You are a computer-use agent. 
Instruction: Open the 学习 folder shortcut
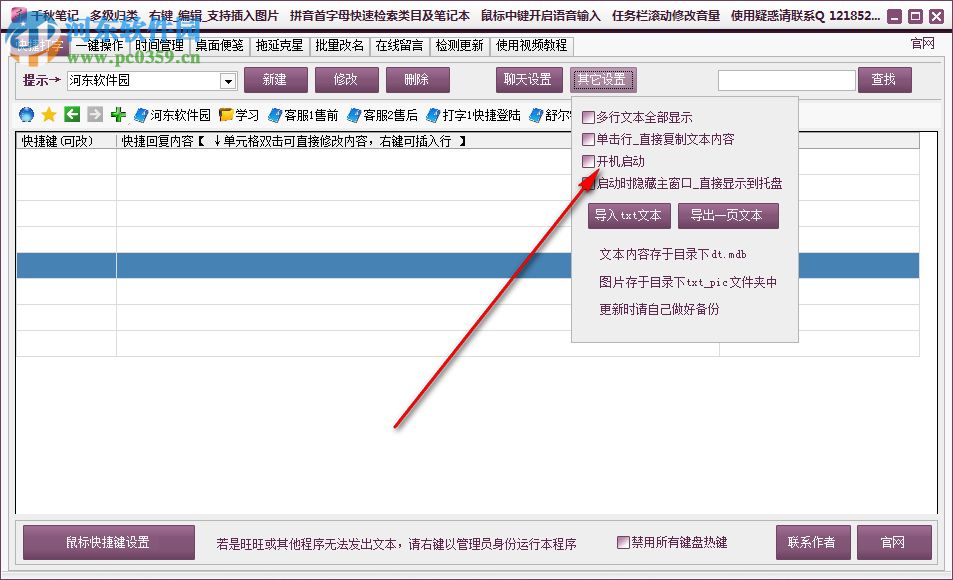click(x=237, y=115)
